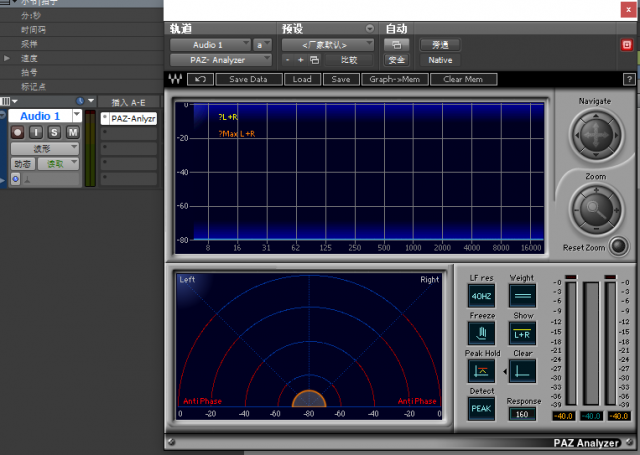Click the Native format button
Screen dimensions: 640x455
point(440,60)
